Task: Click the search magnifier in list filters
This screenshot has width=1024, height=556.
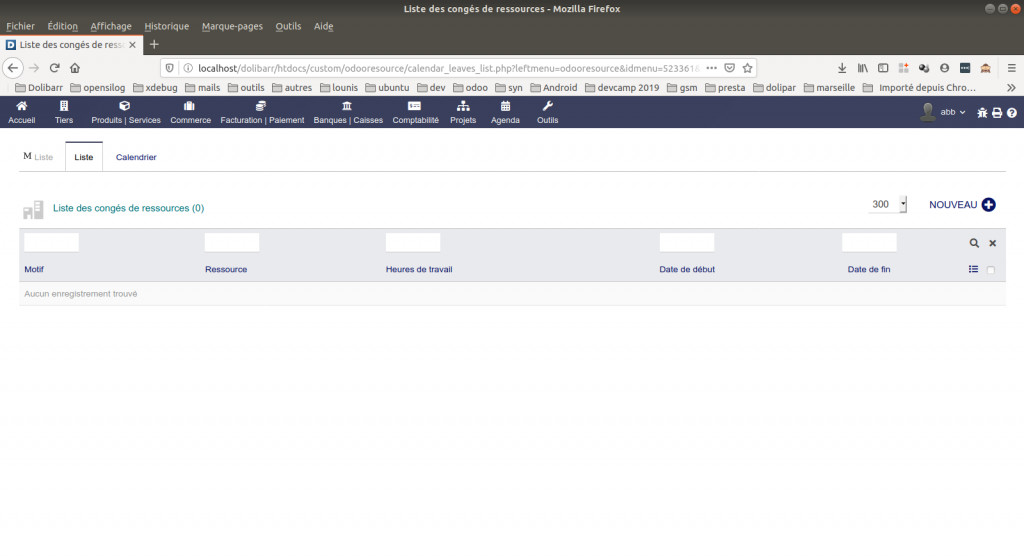Action: pos(974,243)
